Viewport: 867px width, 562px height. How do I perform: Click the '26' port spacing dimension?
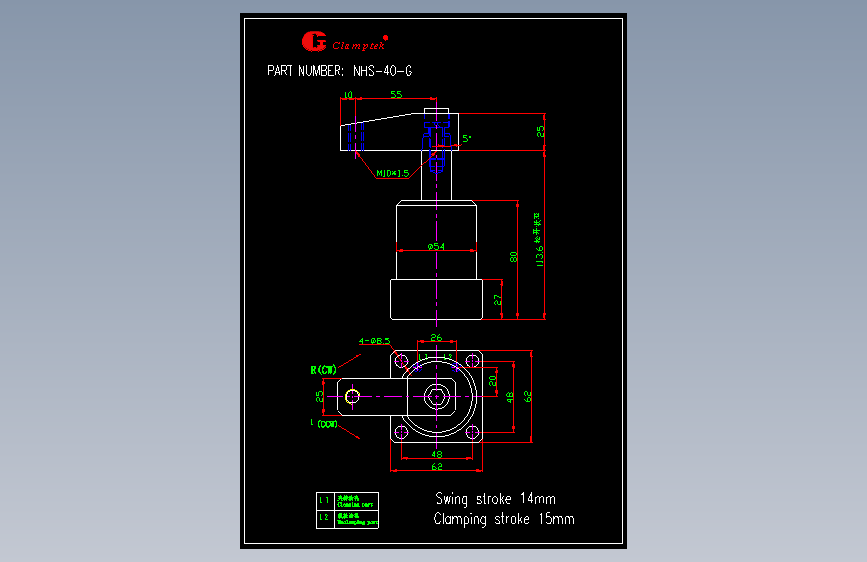click(x=436, y=337)
